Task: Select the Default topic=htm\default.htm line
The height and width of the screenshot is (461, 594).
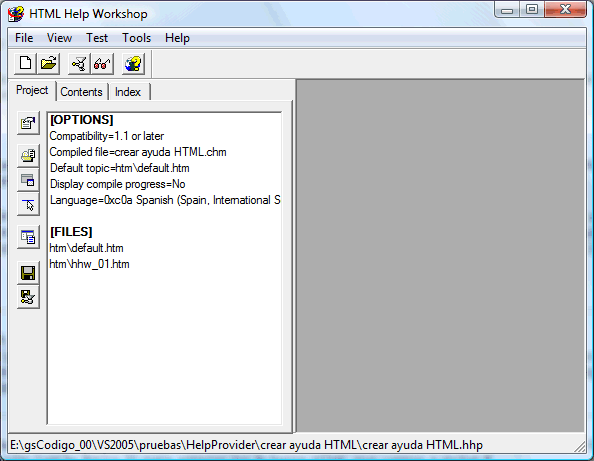Action: 120,168
